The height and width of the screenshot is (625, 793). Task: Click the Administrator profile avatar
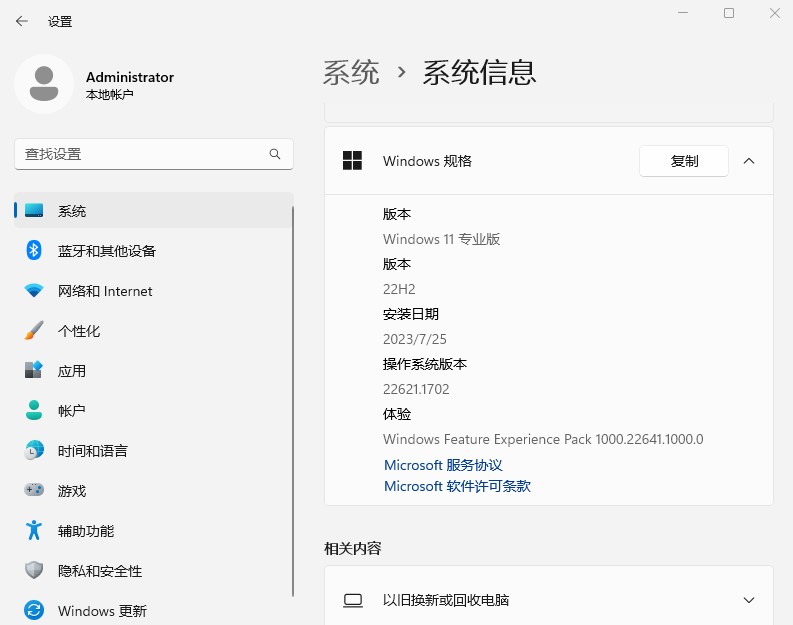(43, 84)
